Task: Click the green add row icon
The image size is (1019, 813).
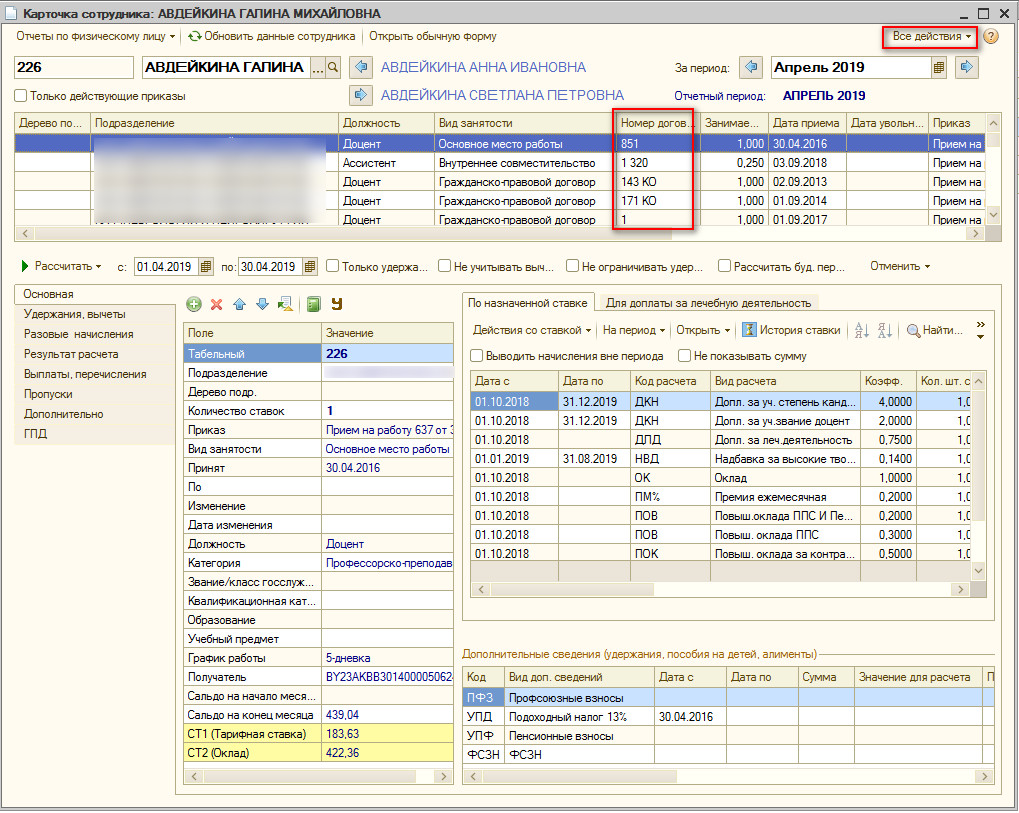Action: [194, 304]
